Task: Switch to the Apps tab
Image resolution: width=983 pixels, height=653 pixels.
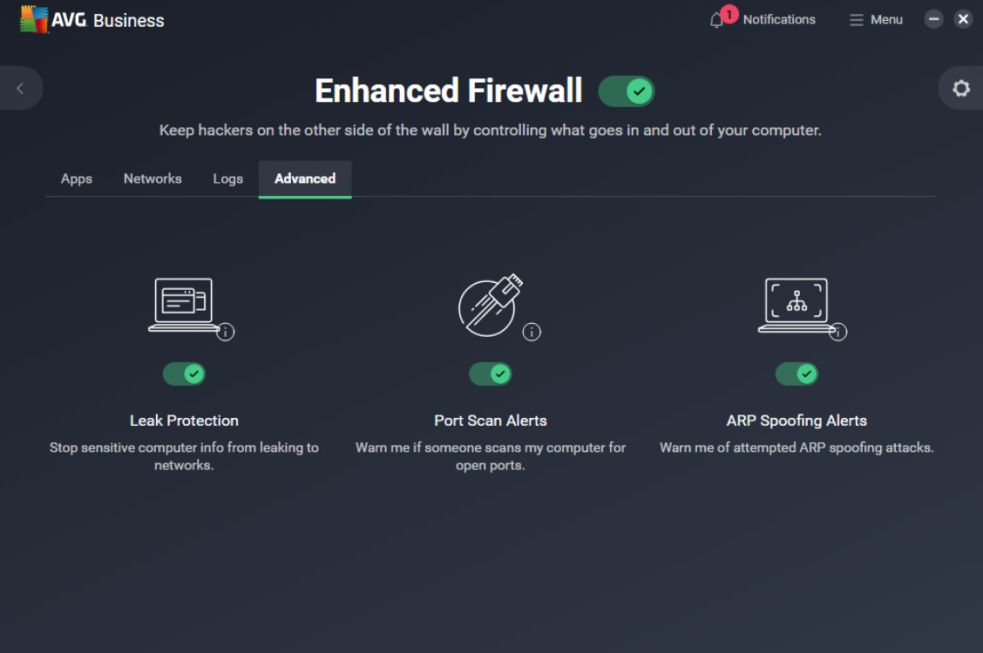Action: tap(76, 179)
